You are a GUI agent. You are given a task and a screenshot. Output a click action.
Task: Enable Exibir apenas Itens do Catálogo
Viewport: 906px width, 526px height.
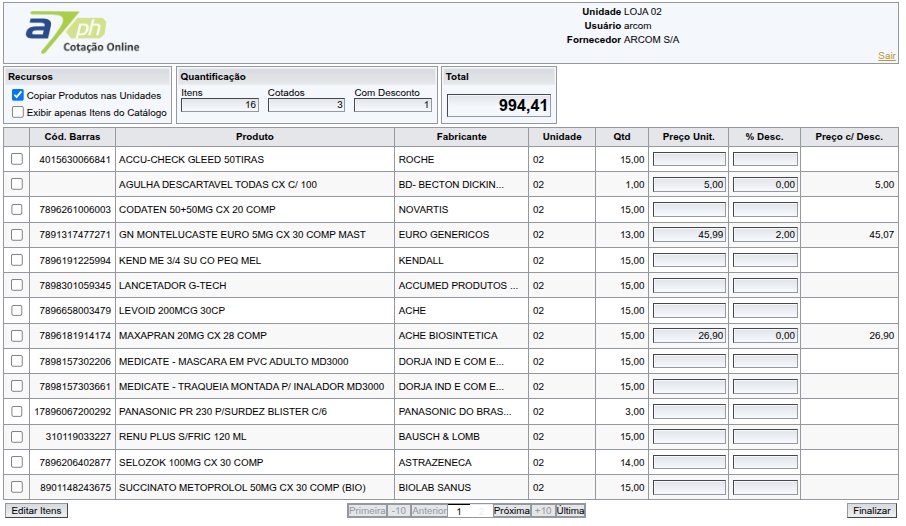[18, 112]
